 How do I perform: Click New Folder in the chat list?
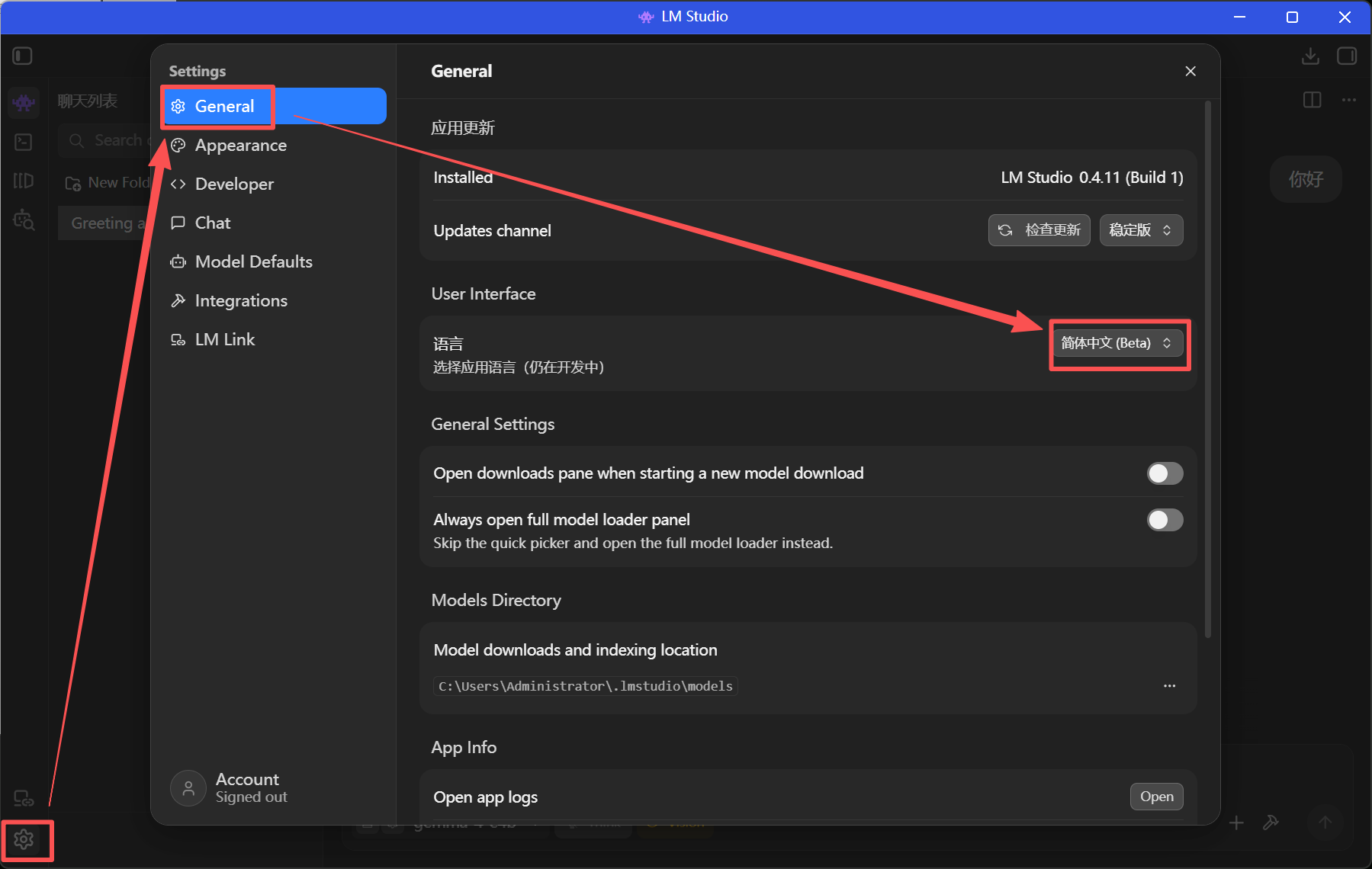[108, 183]
